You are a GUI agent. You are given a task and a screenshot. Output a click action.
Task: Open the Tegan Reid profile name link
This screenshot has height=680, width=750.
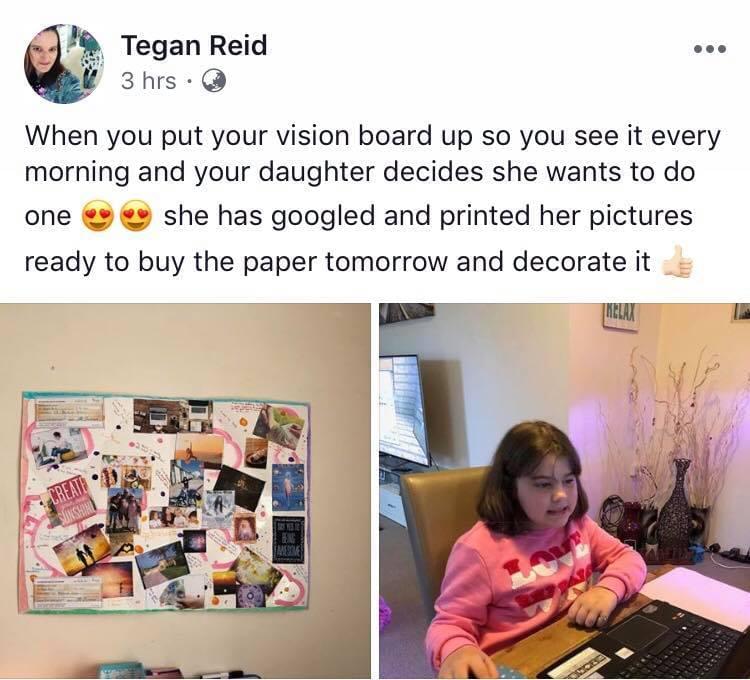pos(194,46)
